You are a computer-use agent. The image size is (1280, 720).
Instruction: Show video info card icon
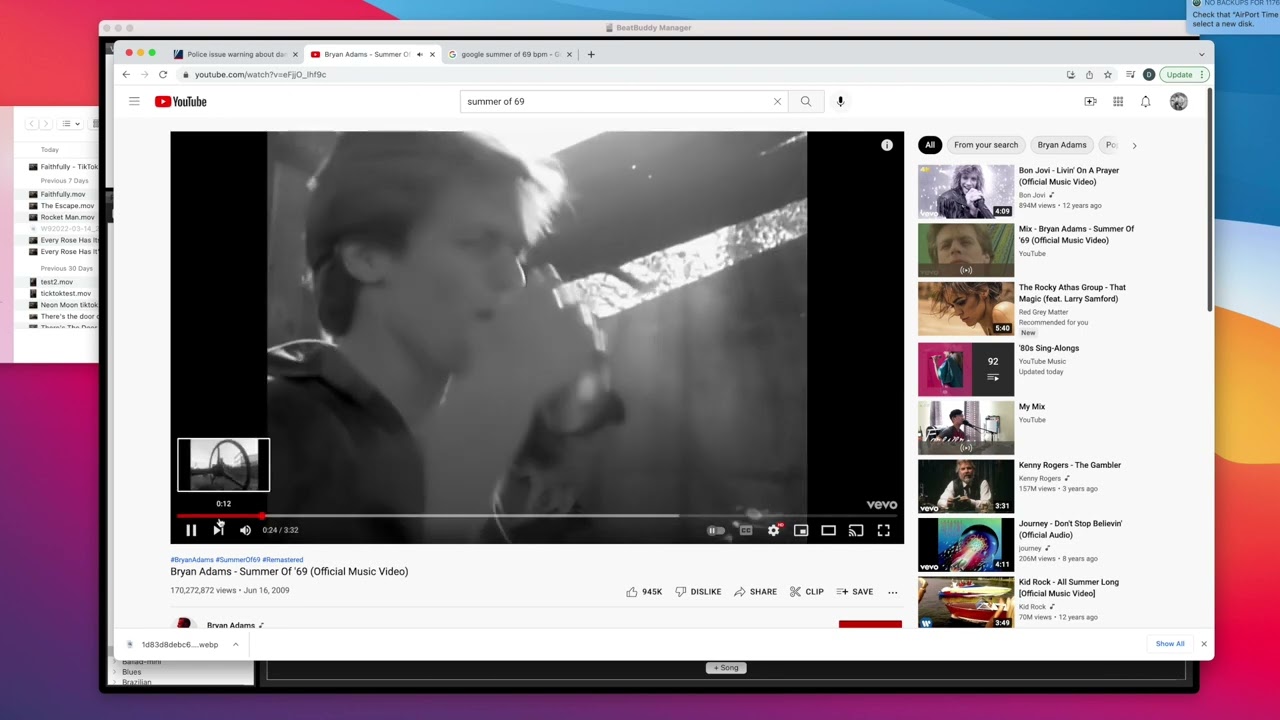(x=886, y=145)
